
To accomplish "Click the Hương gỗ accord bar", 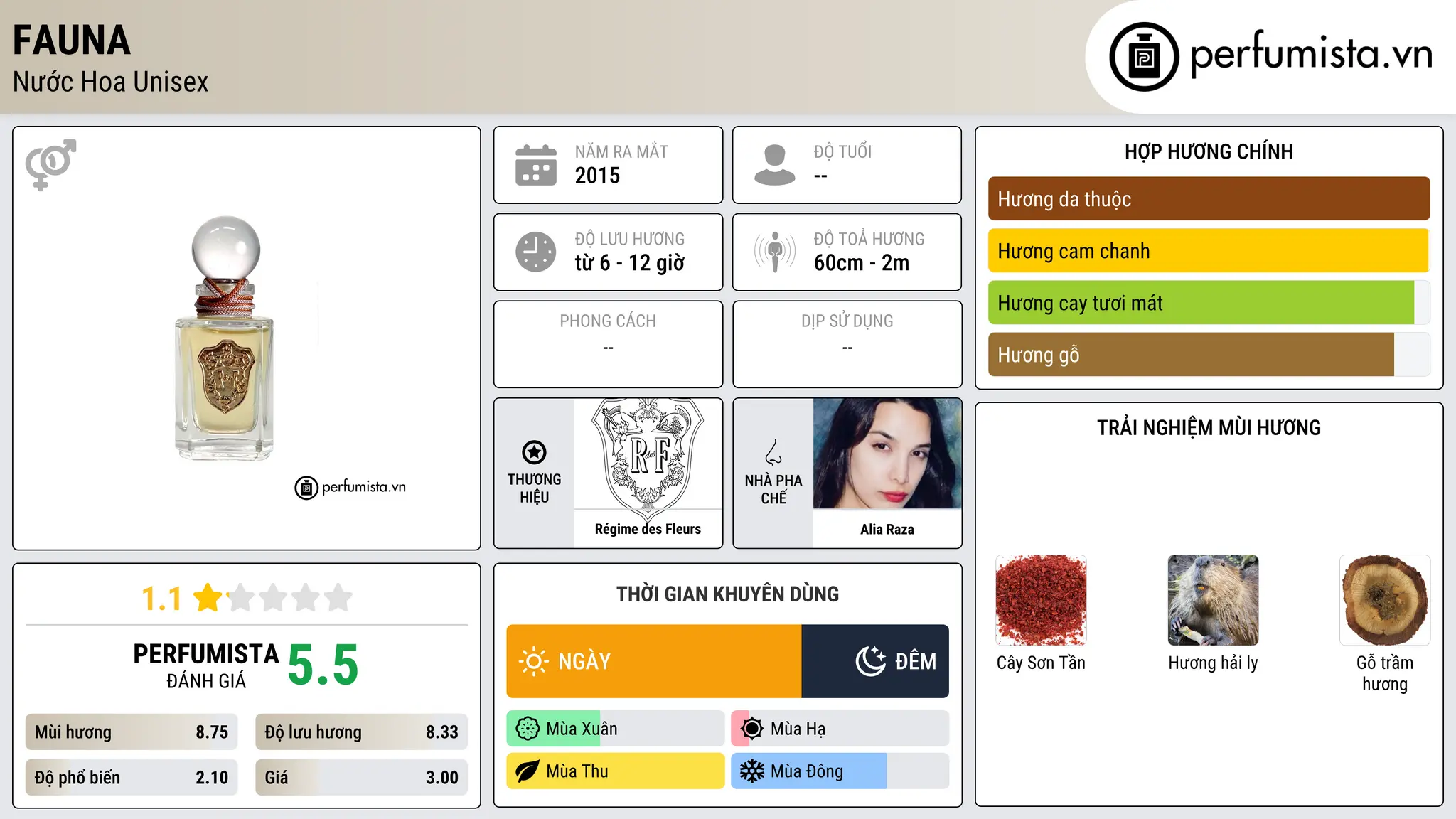I will (x=1209, y=355).
